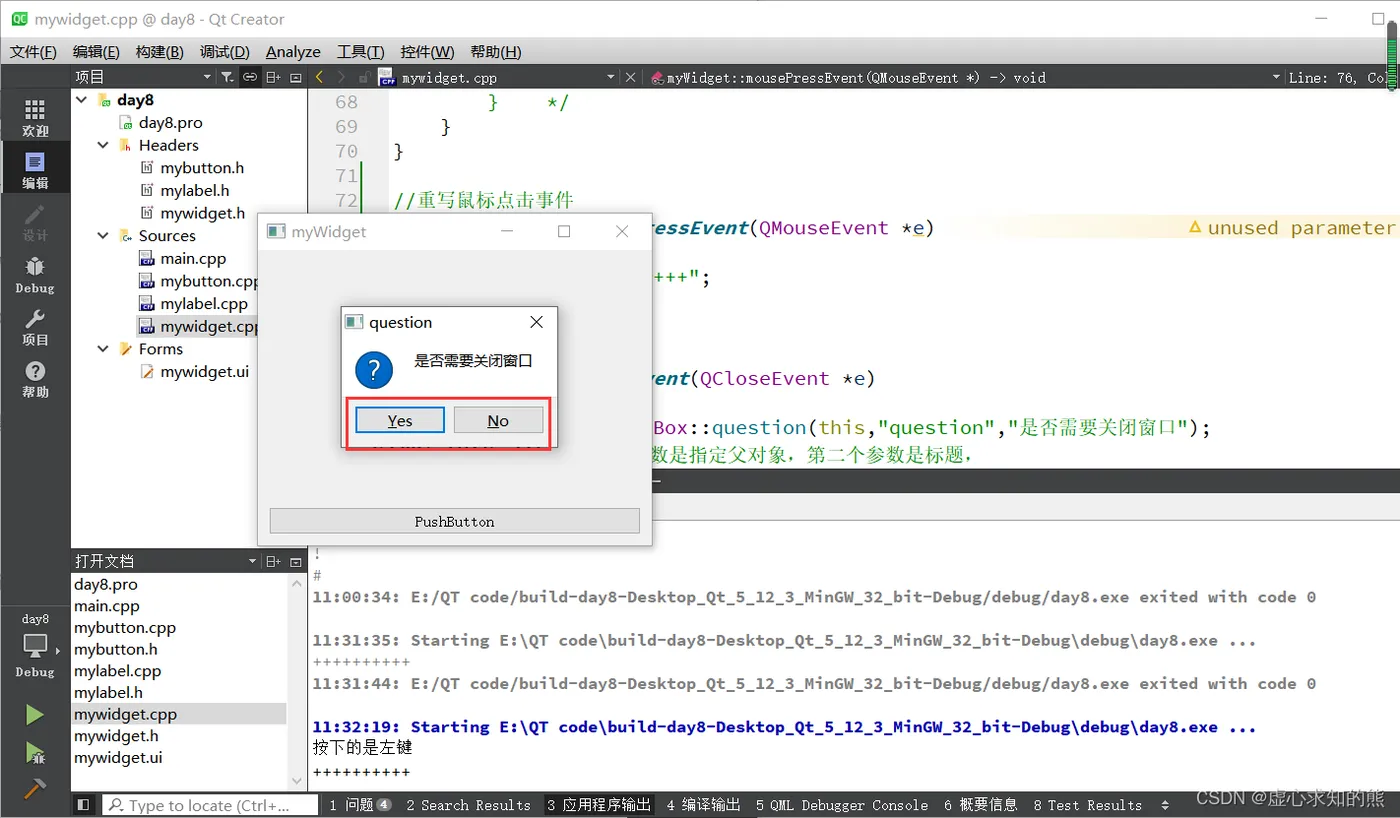Focus the Type to locate search field
The width and height of the screenshot is (1400, 818).
coord(208,805)
